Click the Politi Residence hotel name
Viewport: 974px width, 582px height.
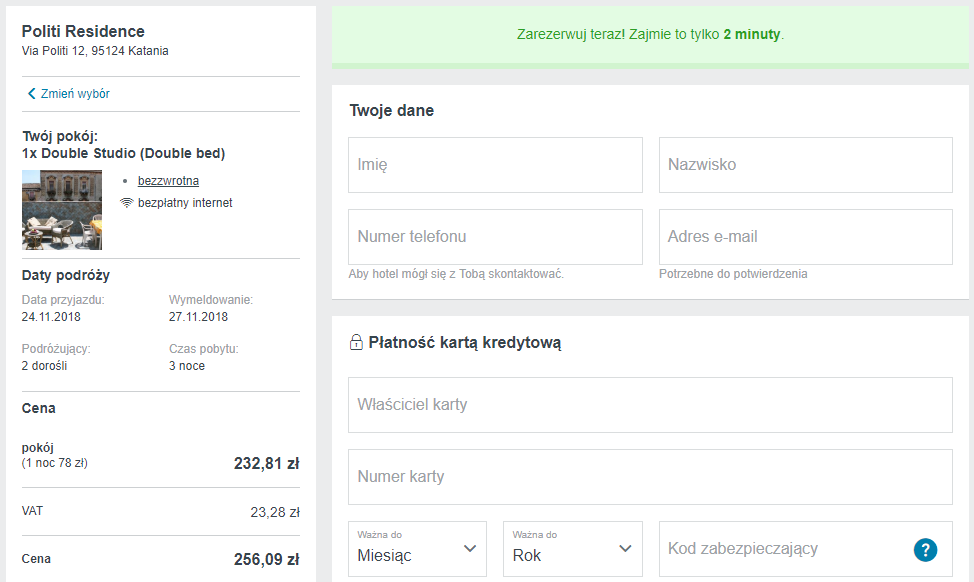83,31
